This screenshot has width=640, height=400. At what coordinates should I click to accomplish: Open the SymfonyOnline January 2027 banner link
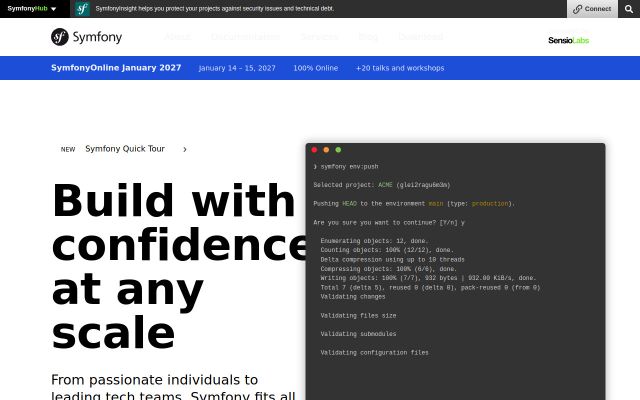[116, 68]
